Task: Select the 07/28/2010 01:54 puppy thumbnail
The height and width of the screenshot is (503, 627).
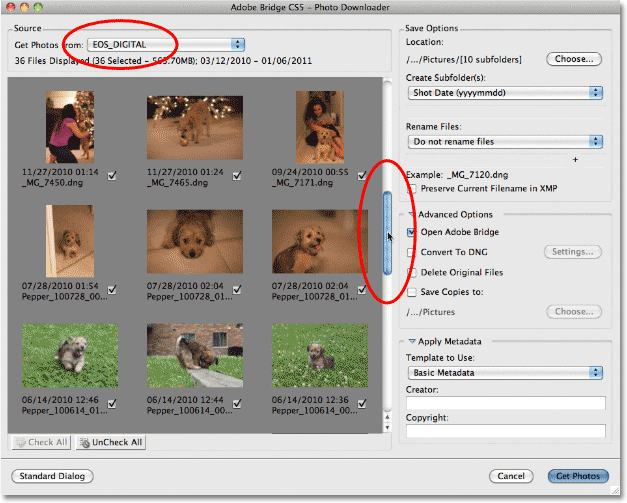Action: (70, 241)
